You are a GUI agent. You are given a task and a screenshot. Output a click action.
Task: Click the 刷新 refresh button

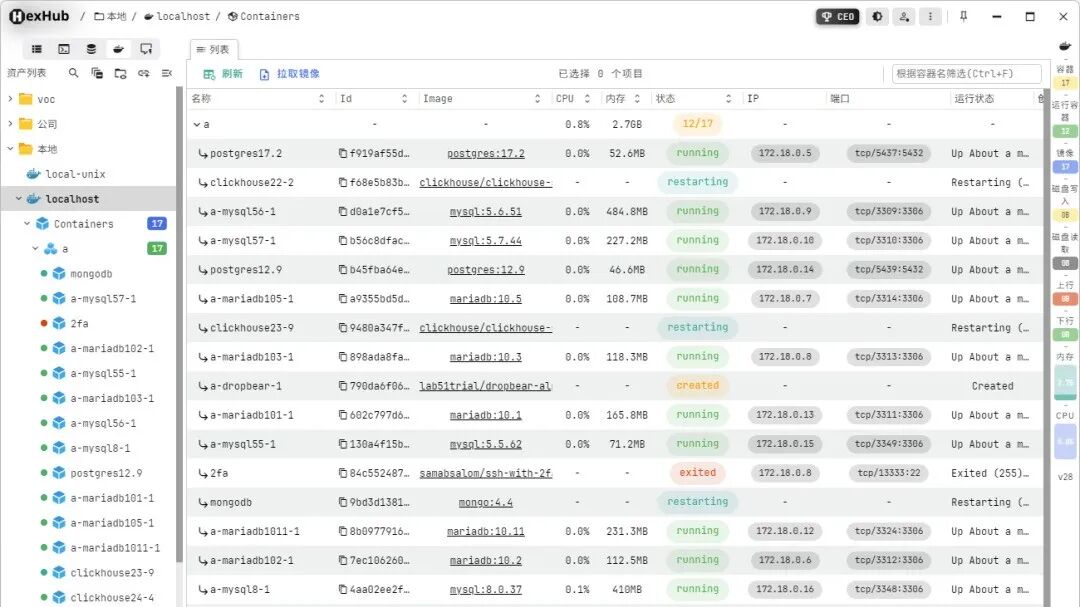pos(223,74)
